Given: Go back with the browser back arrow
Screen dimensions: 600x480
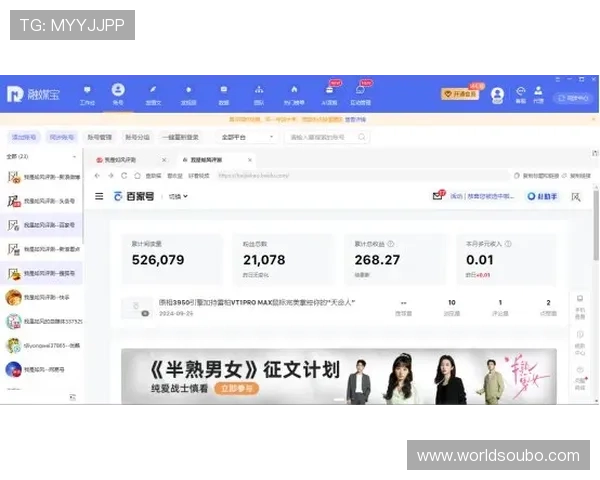Looking at the screenshot, I should (x=97, y=176).
